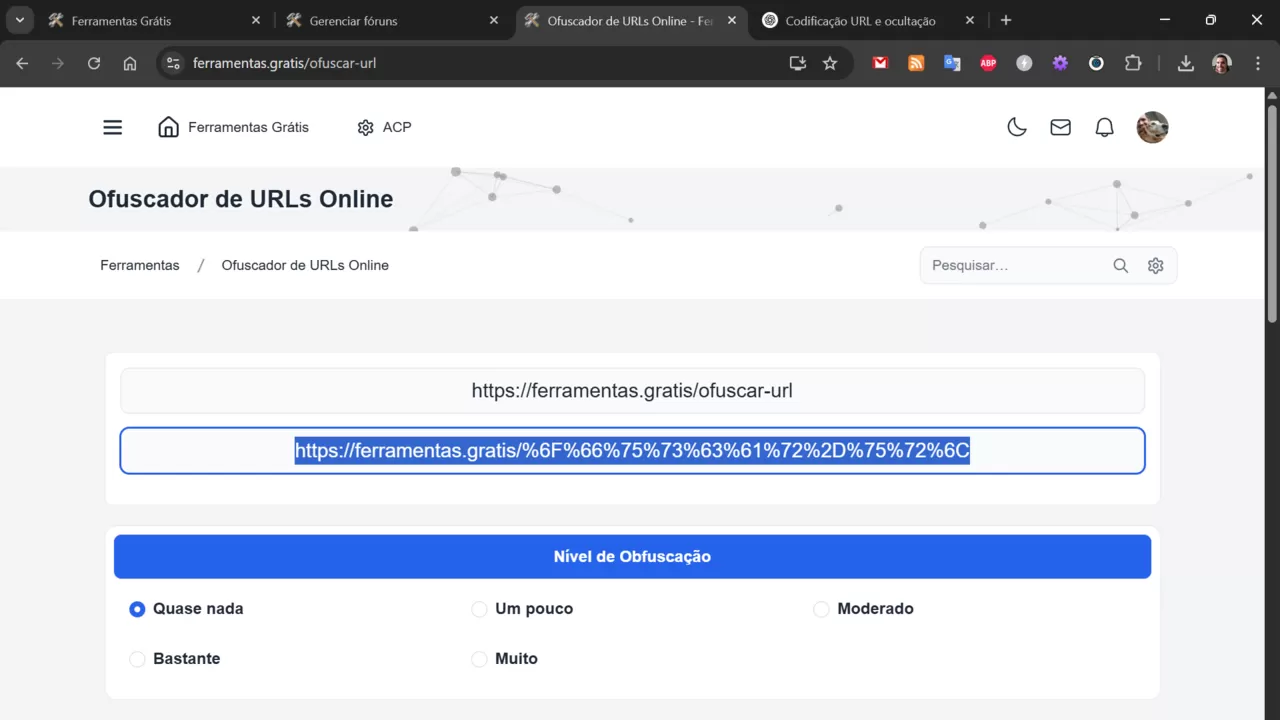Open the Extensions puzzle piece menu
The width and height of the screenshot is (1280, 720).
coord(1133,63)
